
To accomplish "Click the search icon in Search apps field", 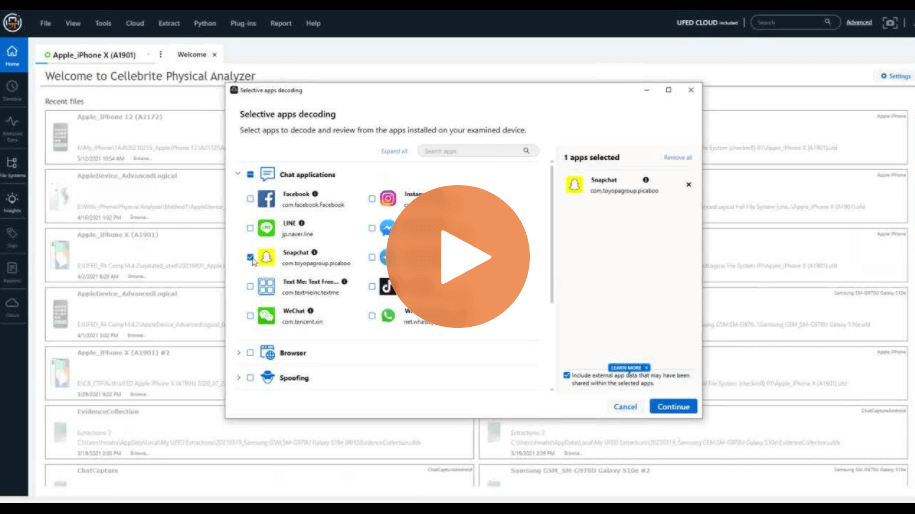I will point(526,151).
